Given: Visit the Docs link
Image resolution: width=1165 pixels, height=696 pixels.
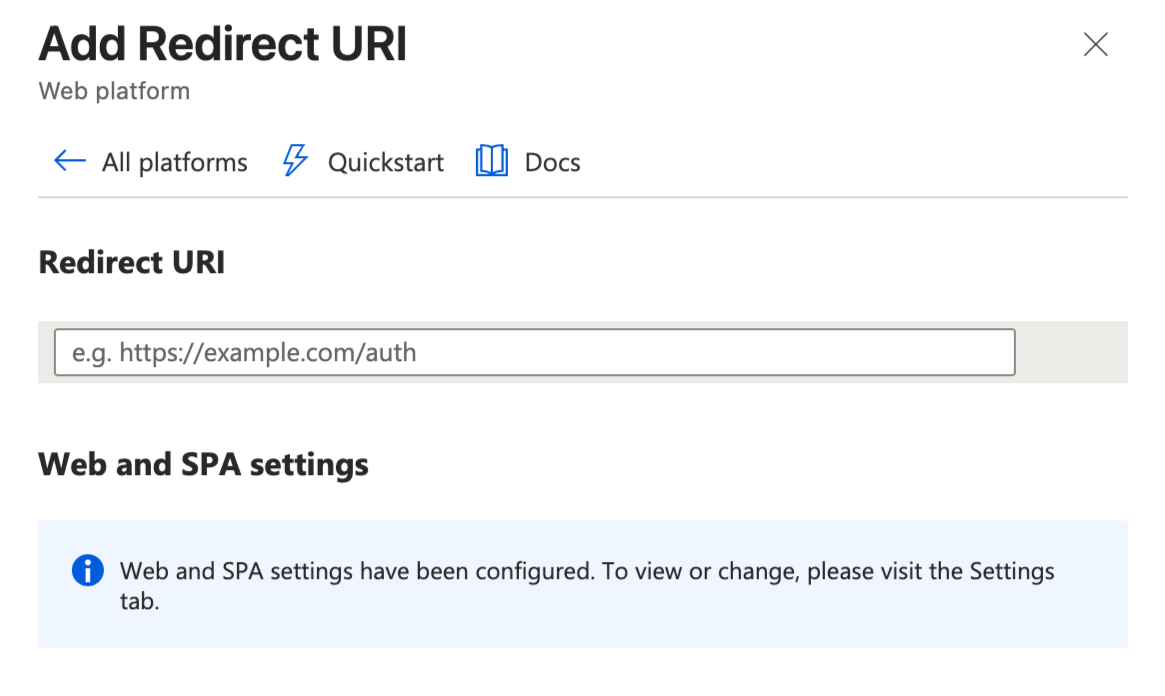Looking at the screenshot, I should 551,161.
